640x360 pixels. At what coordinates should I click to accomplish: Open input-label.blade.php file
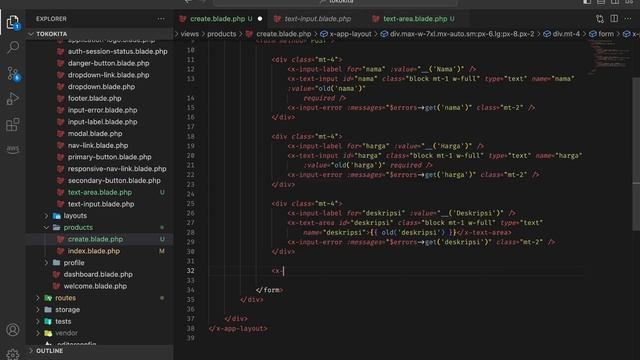point(102,122)
